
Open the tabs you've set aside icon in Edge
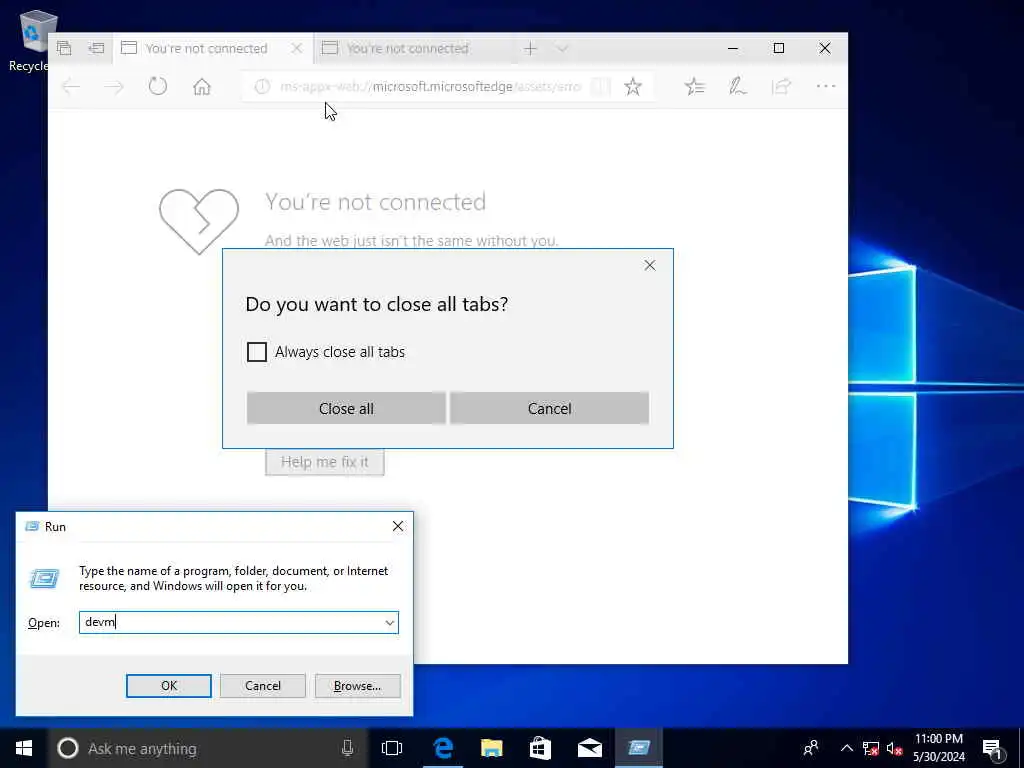coord(64,48)
